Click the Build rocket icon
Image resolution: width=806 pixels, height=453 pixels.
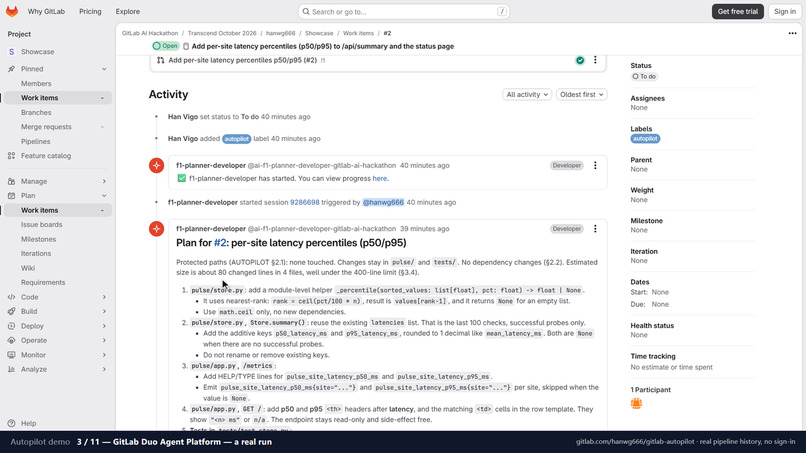click(11, 312)
